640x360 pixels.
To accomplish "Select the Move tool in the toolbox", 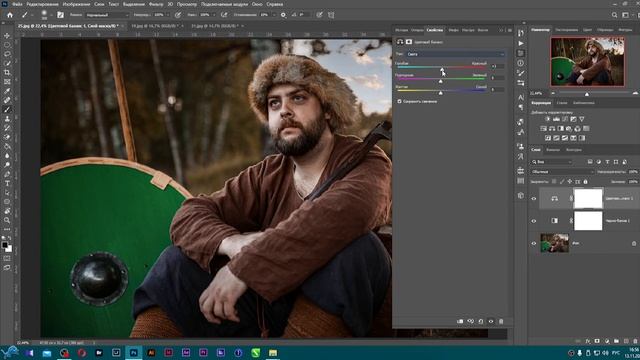I will pyautogui.click(x=7, y=36).
